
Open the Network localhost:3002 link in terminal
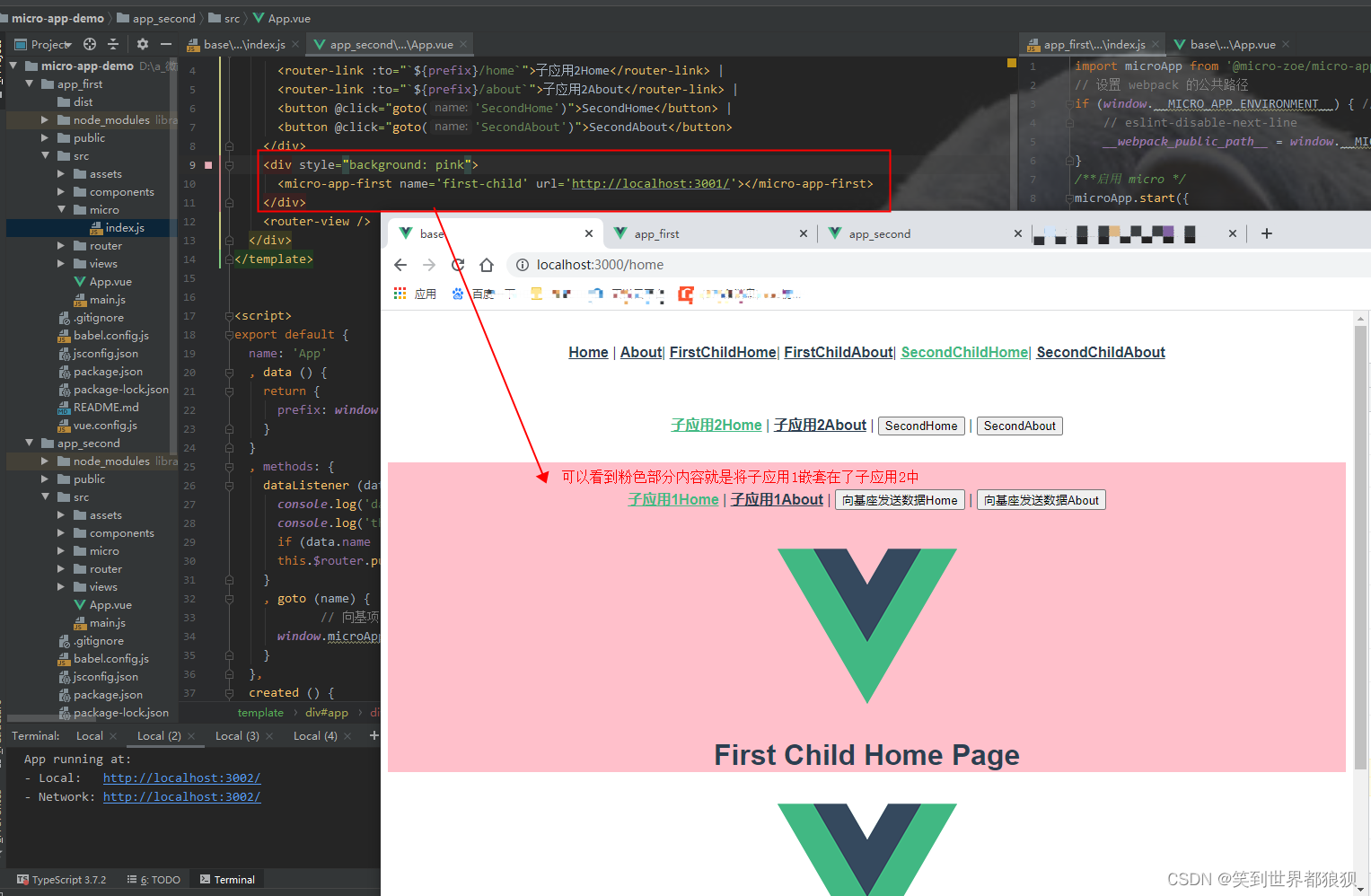click(181, 796)
